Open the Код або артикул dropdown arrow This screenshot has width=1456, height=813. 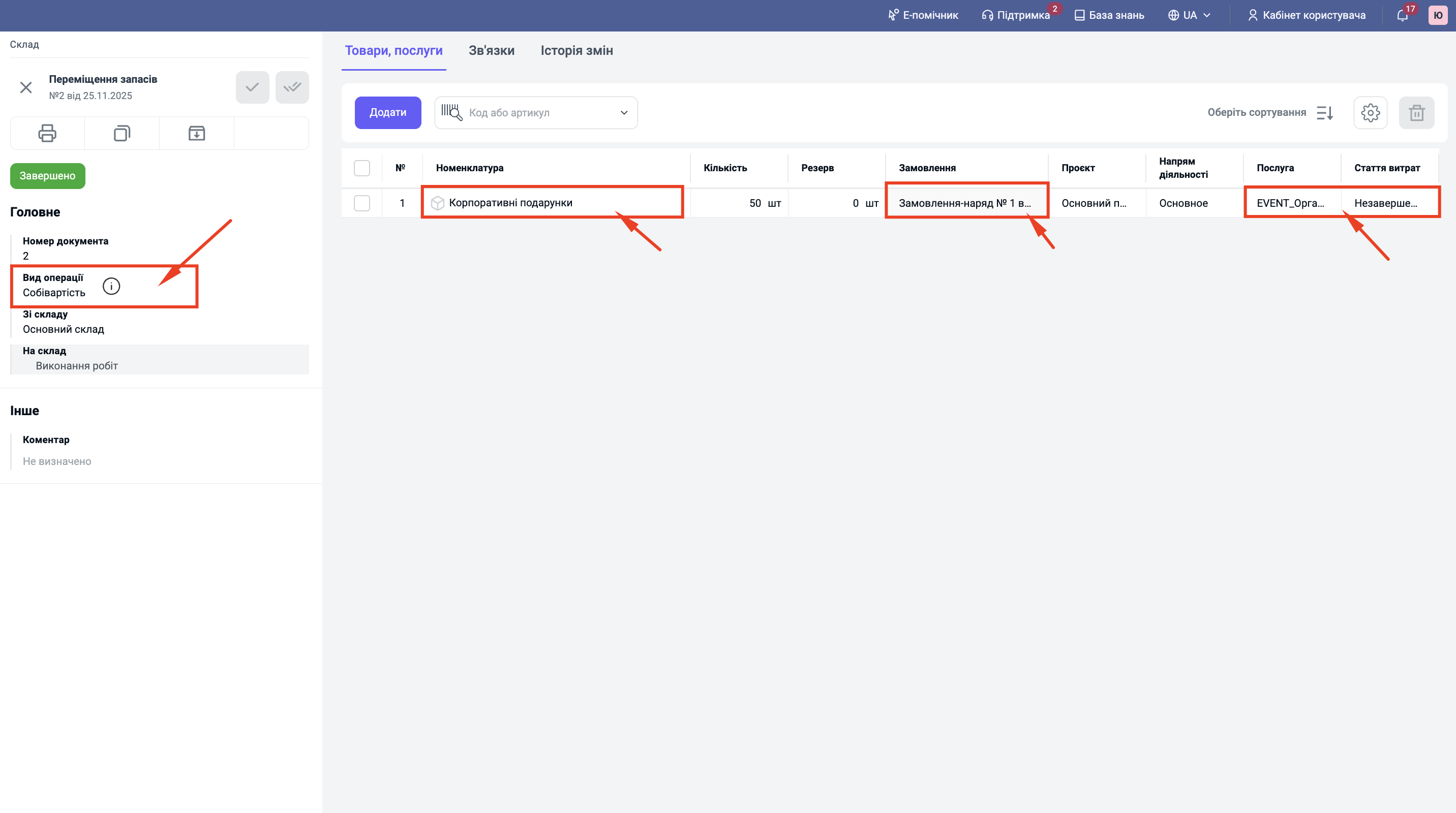(623, 113)
